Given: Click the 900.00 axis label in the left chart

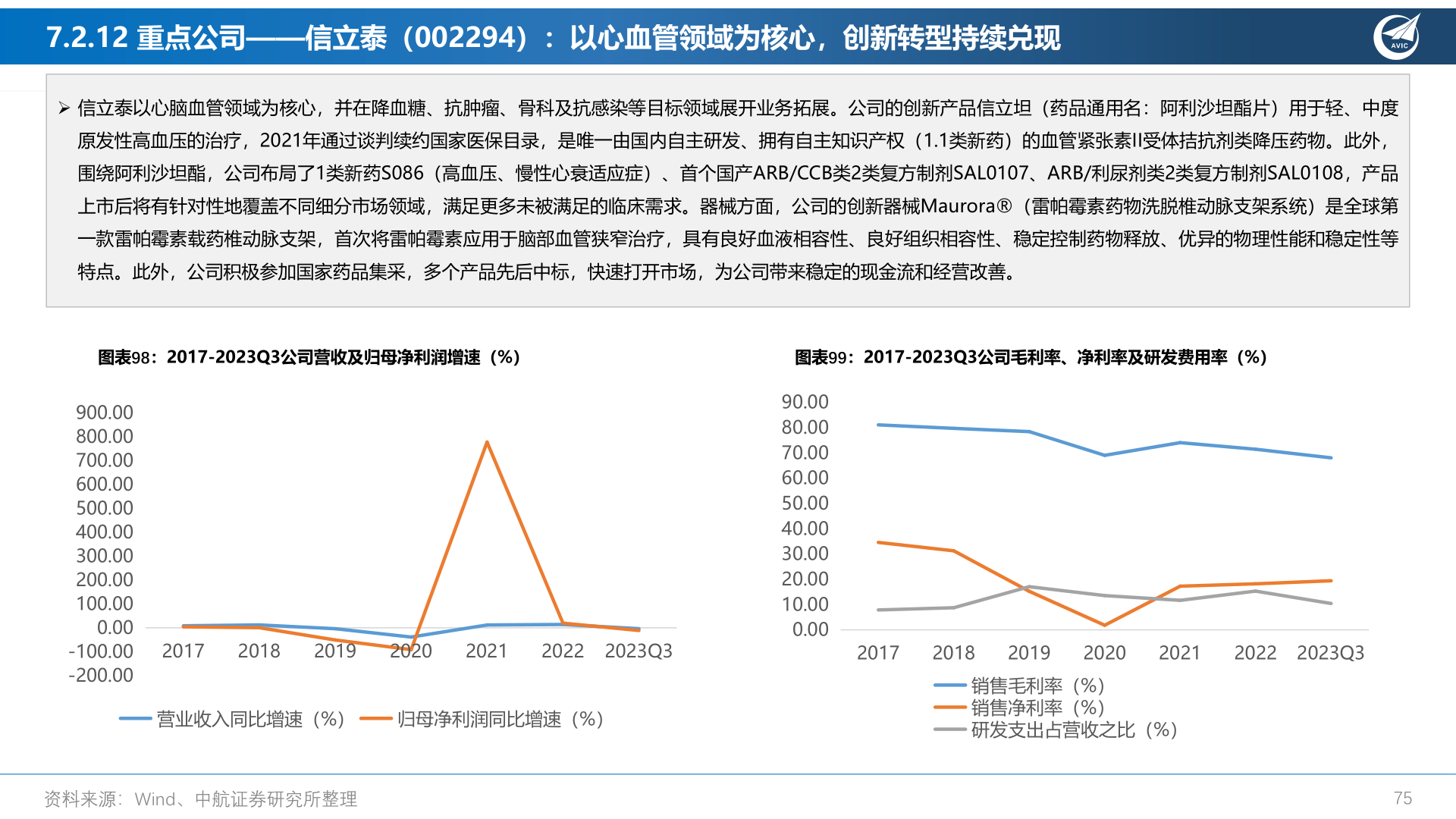Looking at the screenshot, I should [105, 413].
